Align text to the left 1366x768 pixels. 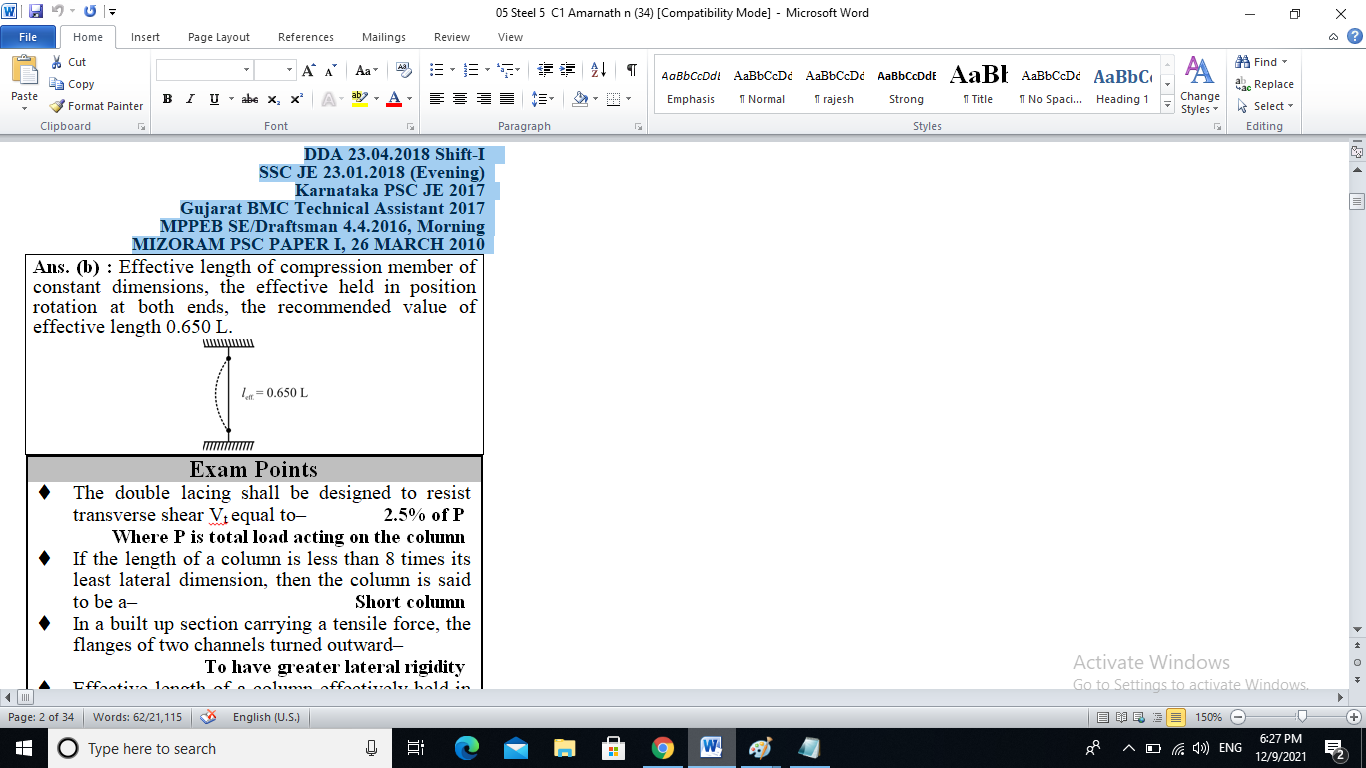pos(436,99)
